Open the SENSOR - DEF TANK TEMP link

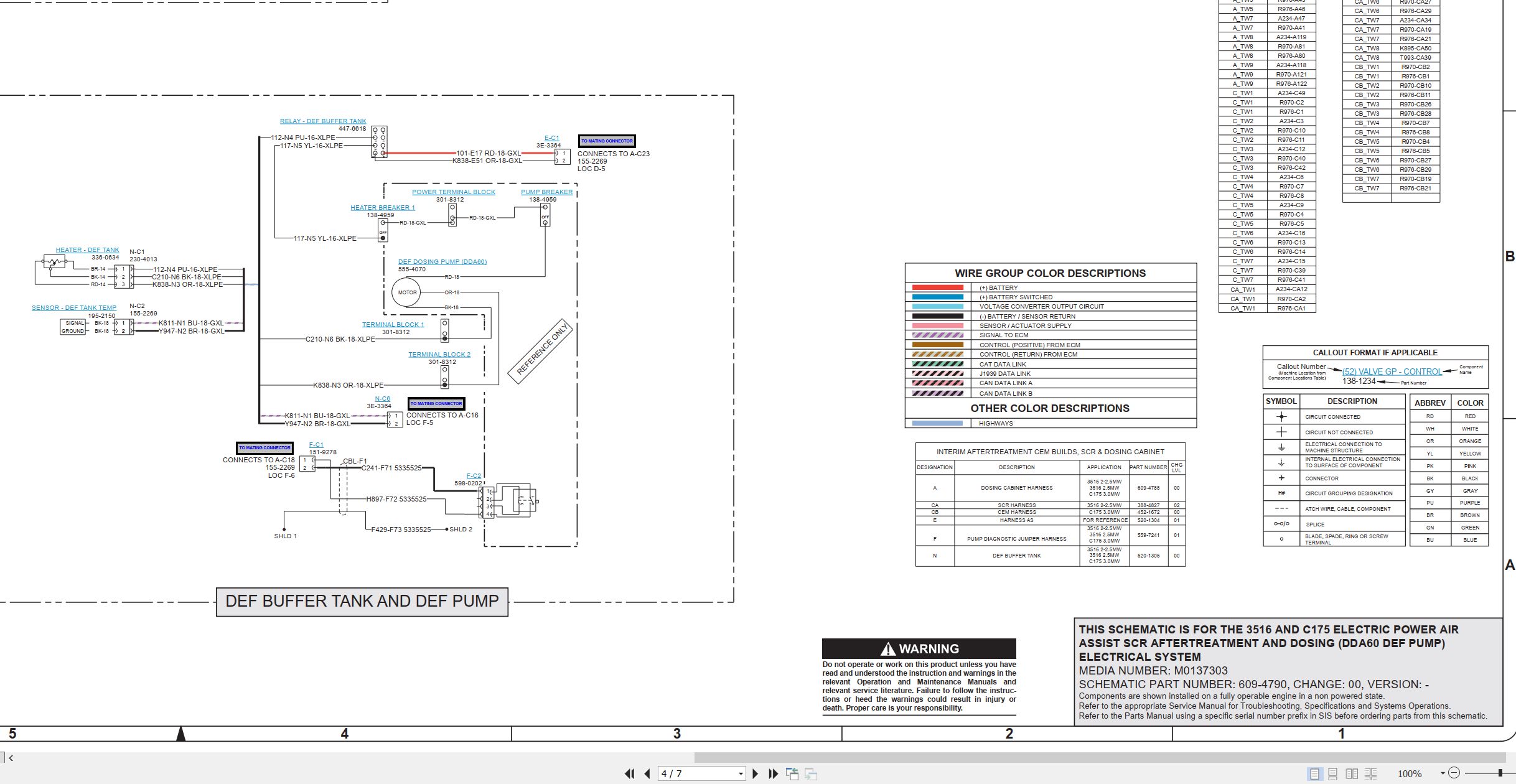74,308
